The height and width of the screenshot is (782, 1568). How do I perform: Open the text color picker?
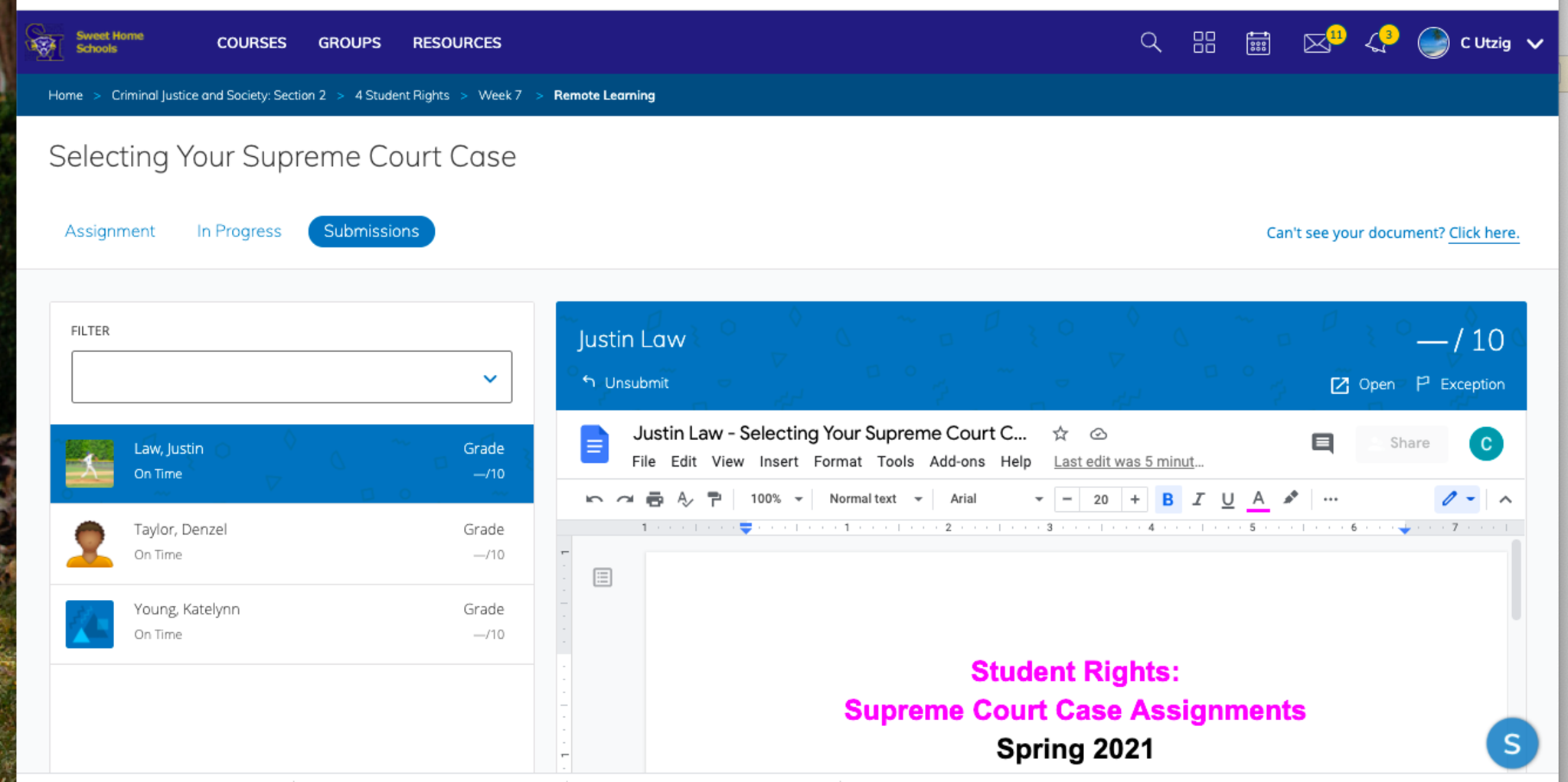[x=1258, y=500]
